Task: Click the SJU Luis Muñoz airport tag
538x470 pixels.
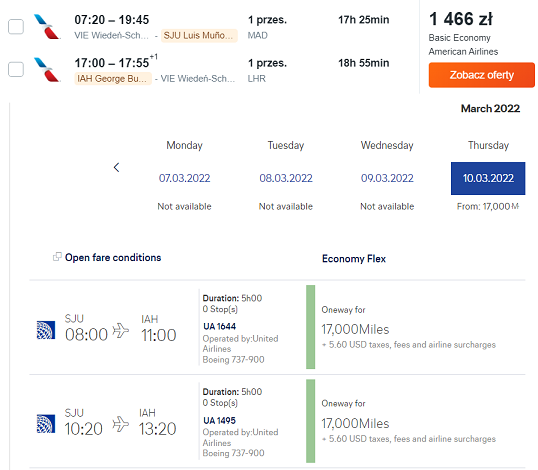Action: [199, 35]
